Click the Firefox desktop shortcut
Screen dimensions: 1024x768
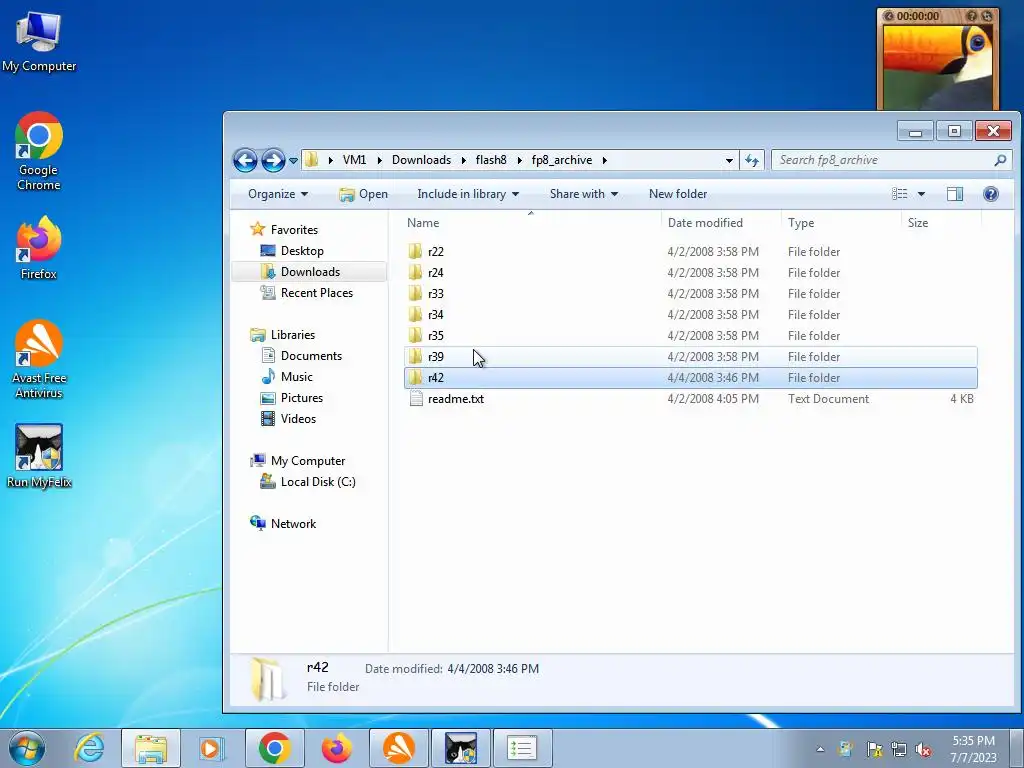click(x=39, y=248)
